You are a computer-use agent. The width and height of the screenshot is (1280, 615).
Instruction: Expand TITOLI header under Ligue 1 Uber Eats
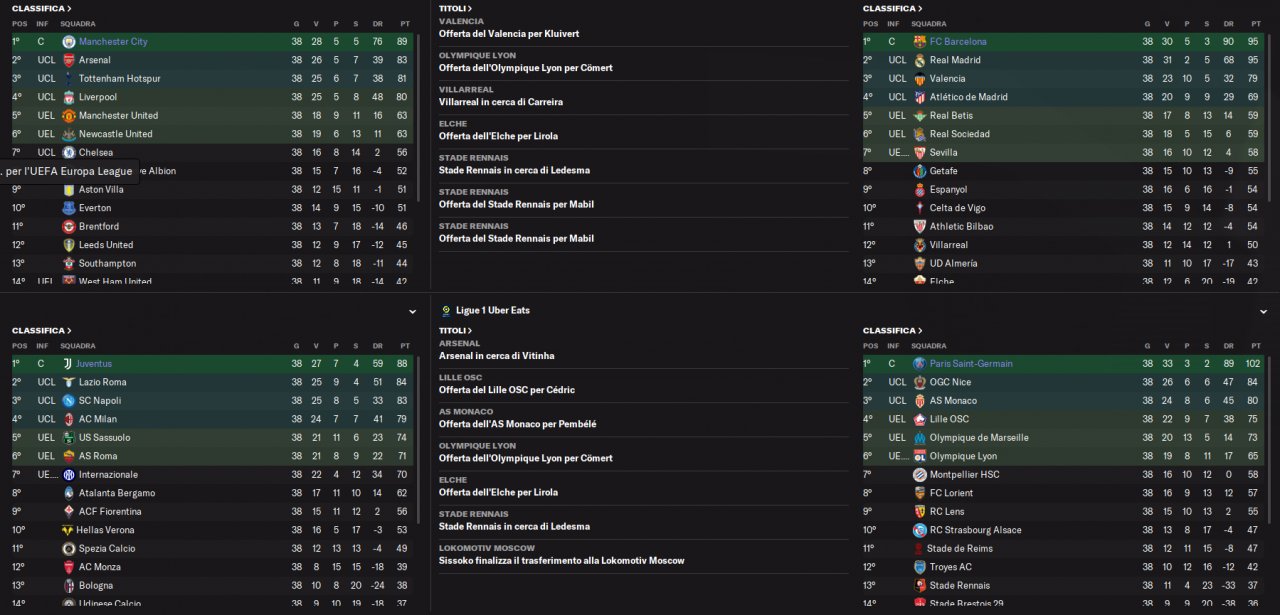456,330
